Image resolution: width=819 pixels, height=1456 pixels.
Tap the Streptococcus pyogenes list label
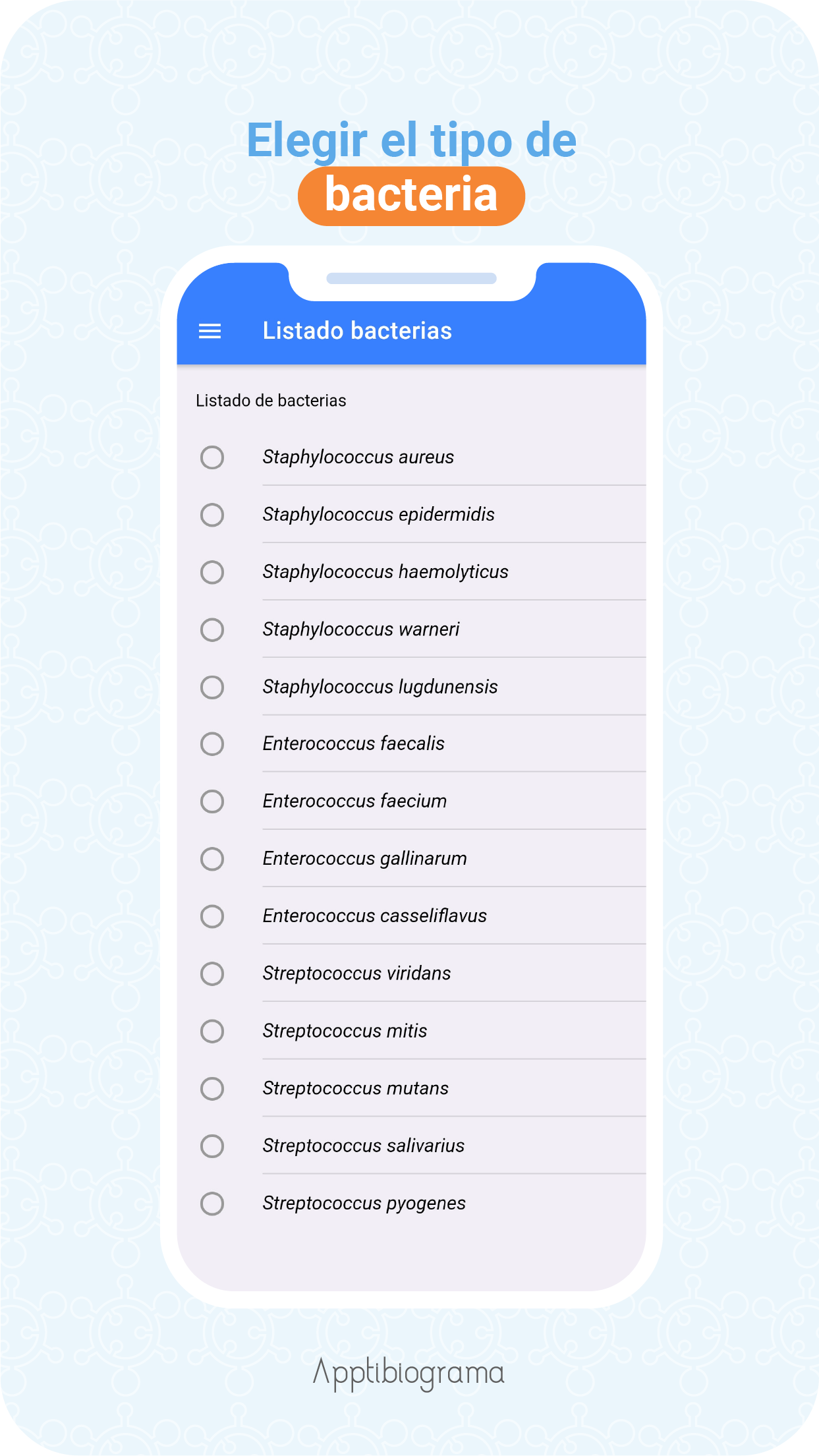(364, 1204)
